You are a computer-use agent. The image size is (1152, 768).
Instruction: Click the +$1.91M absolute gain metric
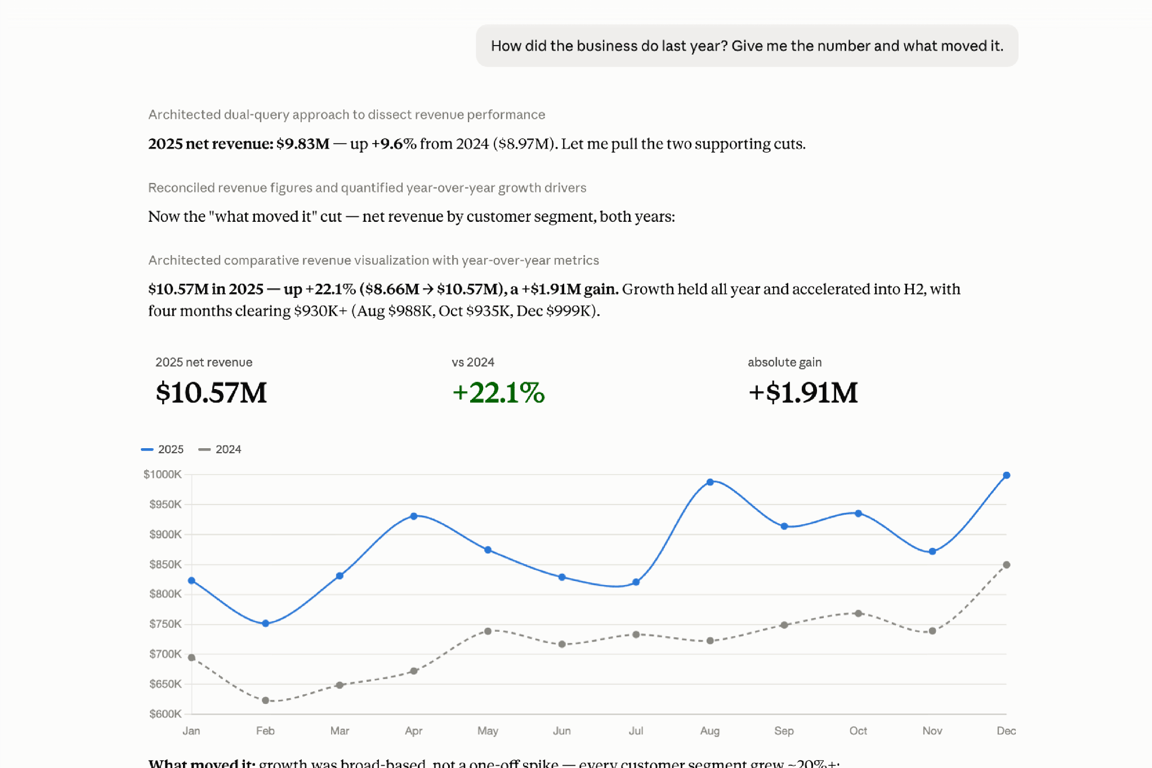pyautogui.click(x=803, y=392)
